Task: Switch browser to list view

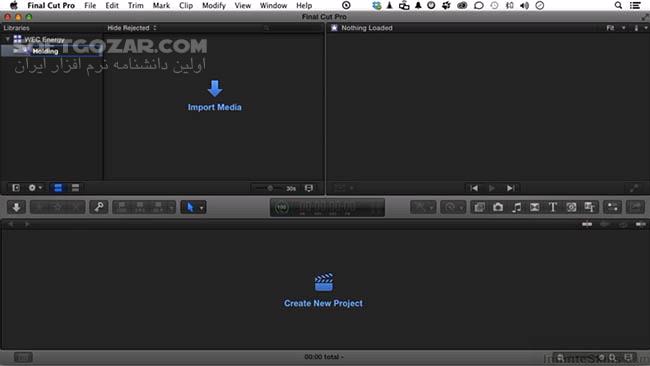Action: coord(75,188)
